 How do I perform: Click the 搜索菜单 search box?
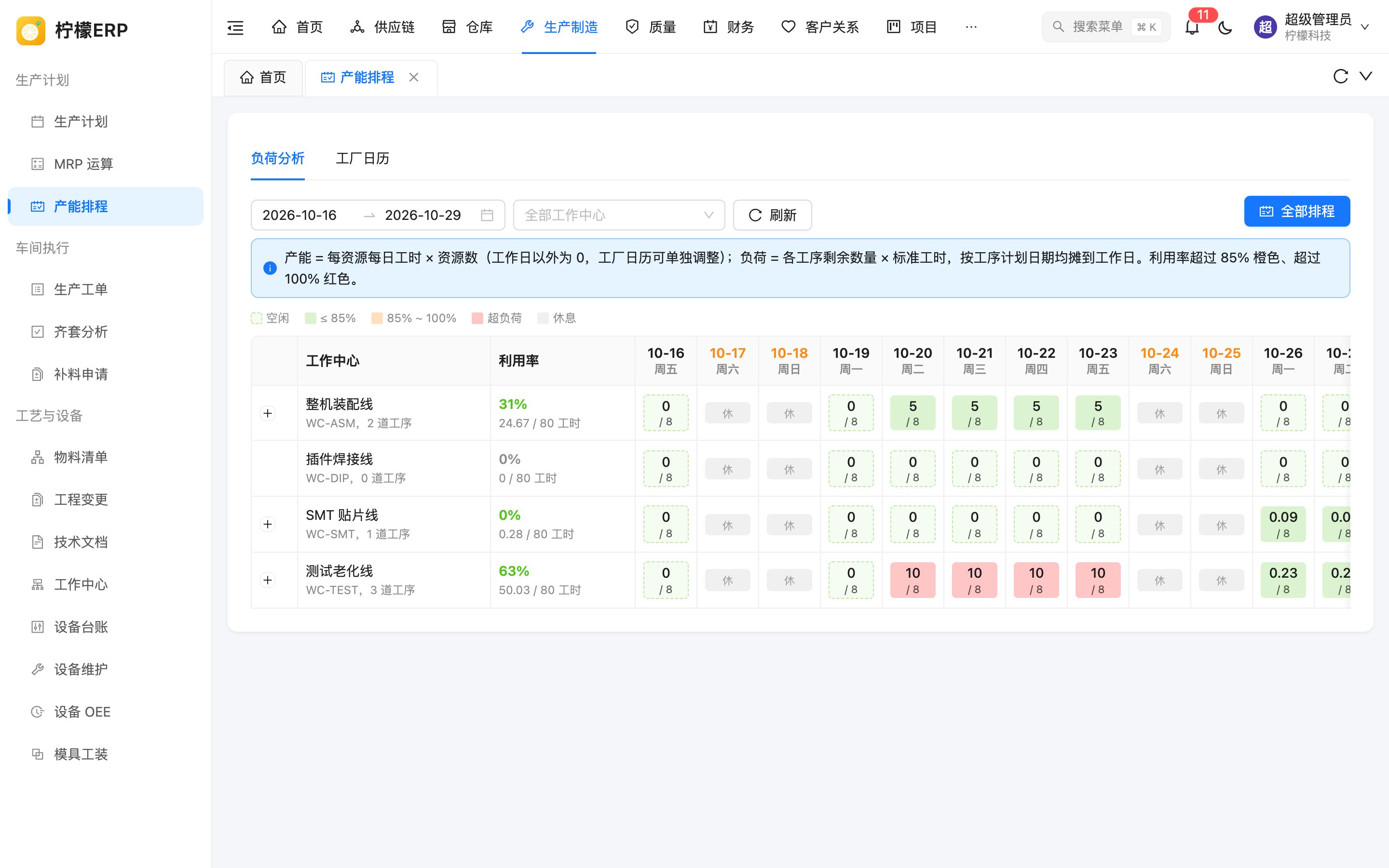pyautogui.click(x=1106, y=27)
